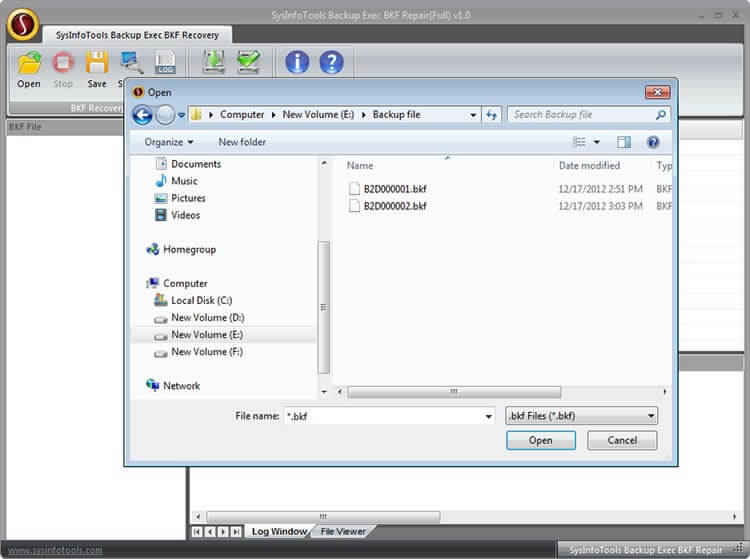The height and width of the screenshot is (559, 750).
Task: Click the main window bottom horizontal scrollbar
Action: [323, 516]
